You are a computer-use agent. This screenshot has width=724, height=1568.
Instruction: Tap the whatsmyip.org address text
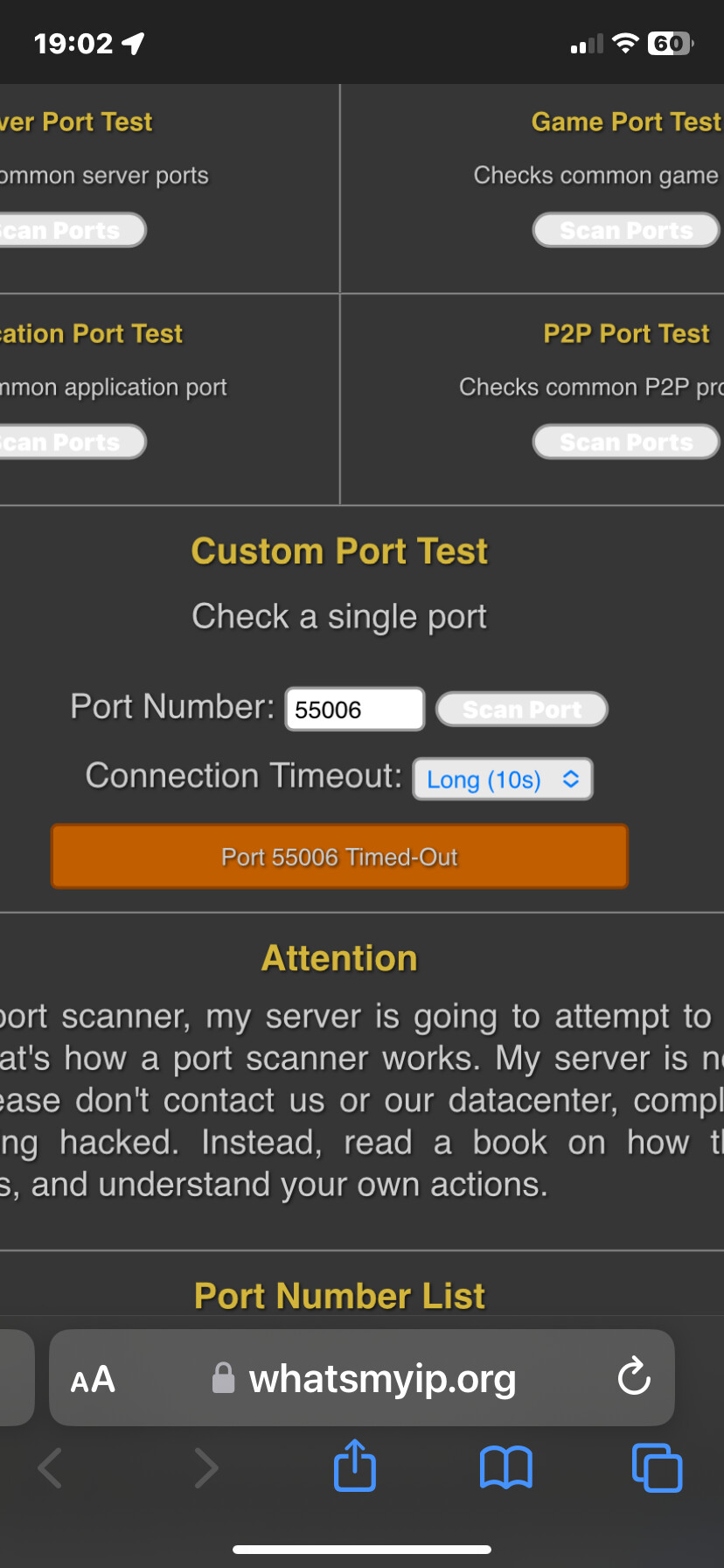pyautogui.click(x=382, y=1378)
